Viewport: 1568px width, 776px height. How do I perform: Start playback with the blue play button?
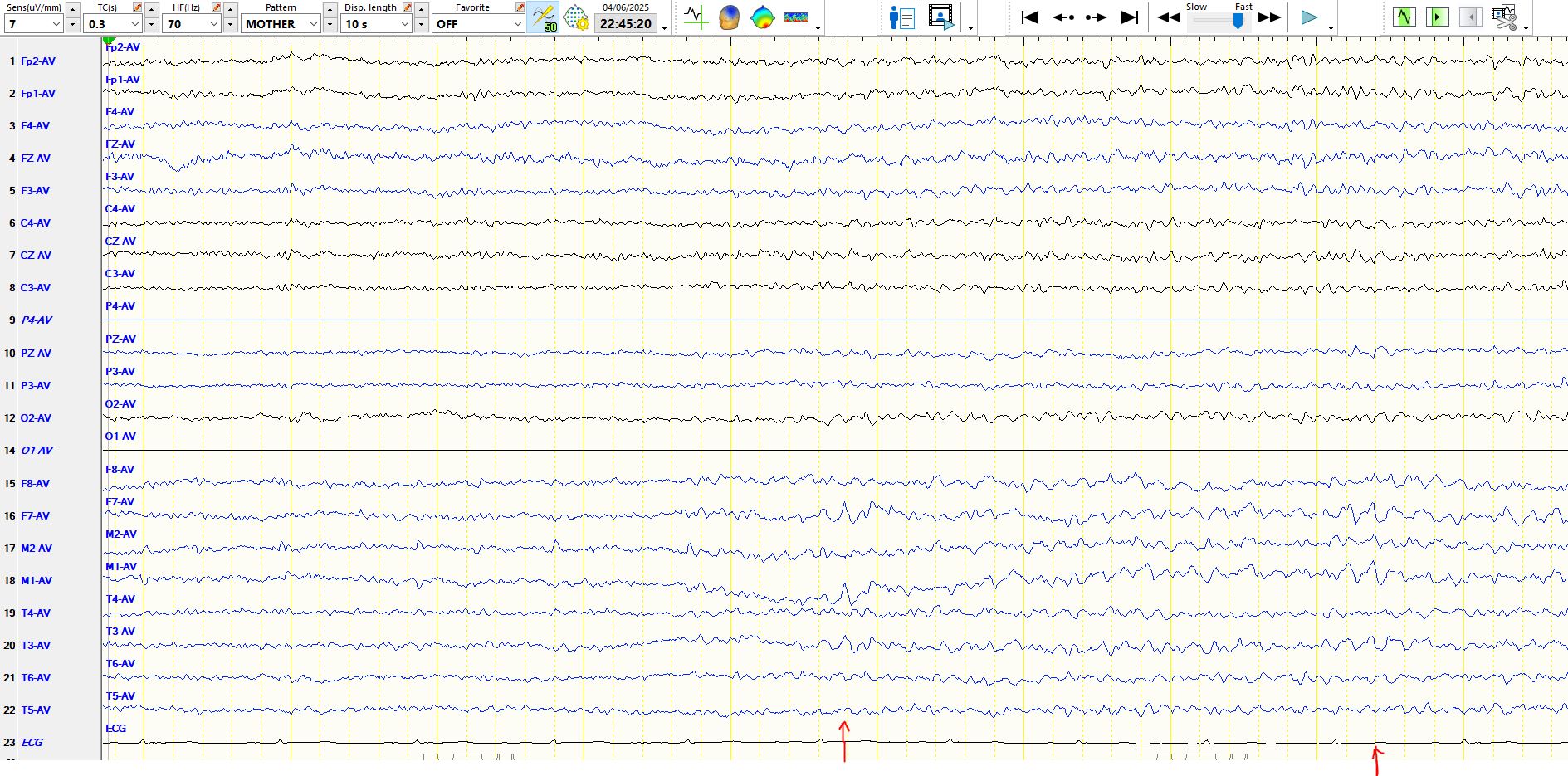coord(1309,17)
